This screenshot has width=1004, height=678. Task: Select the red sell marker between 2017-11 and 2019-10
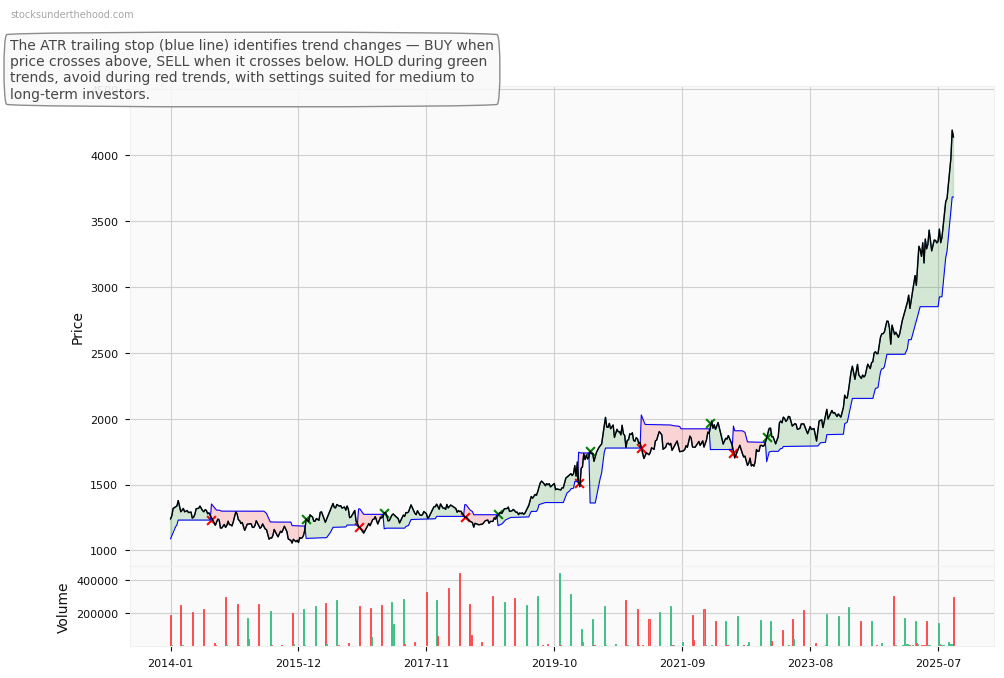(465, 517)
